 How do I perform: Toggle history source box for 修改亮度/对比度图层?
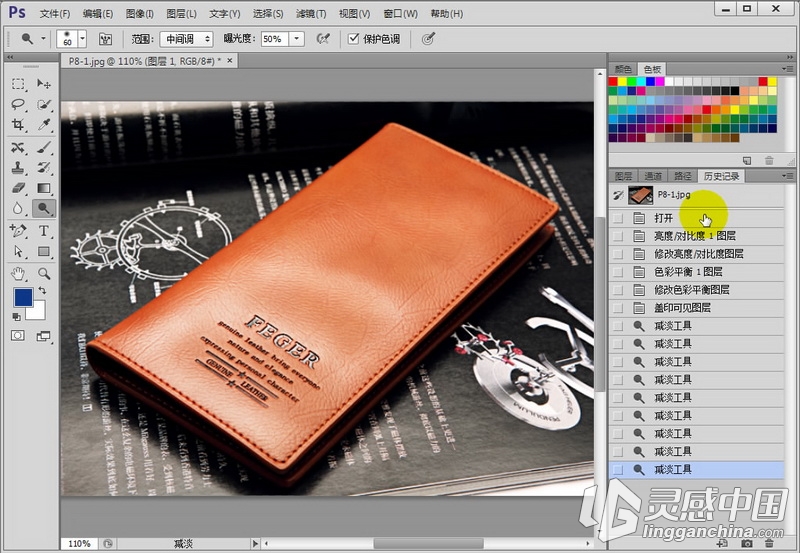pos(618,254)
